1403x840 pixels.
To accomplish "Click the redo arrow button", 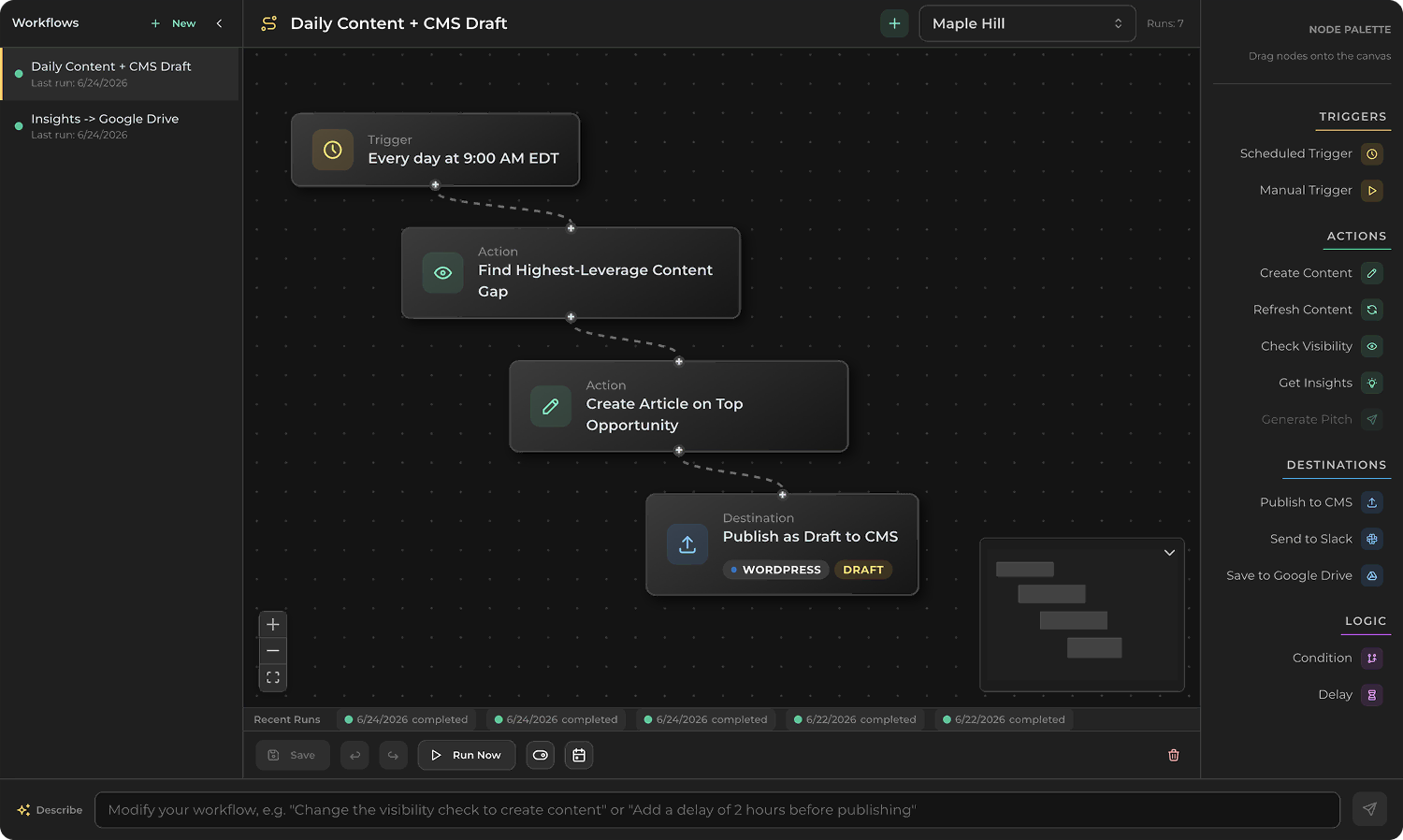I will [393, 755].
